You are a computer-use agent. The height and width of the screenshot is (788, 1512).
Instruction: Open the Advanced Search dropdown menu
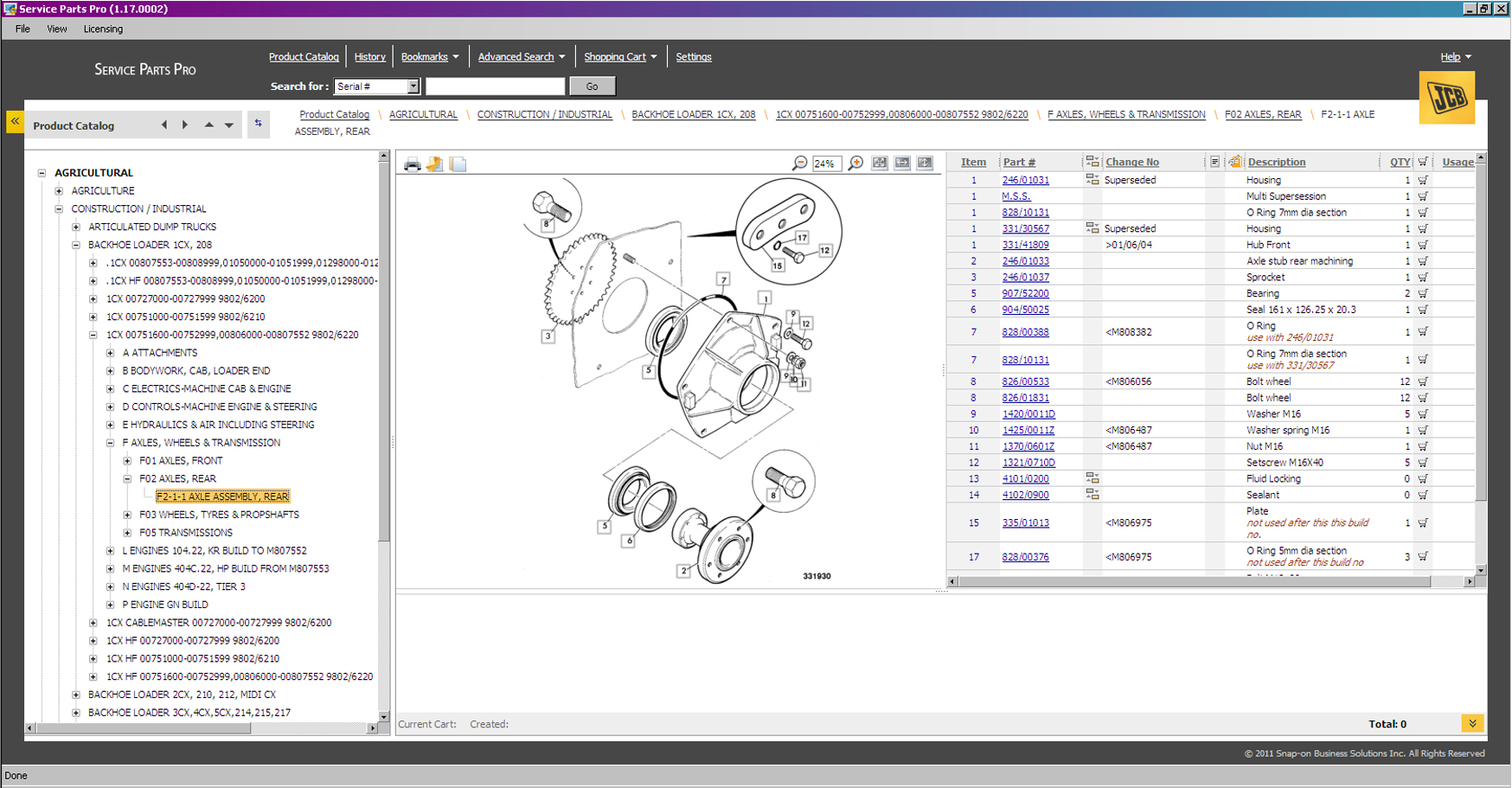[x=562, y=57]
